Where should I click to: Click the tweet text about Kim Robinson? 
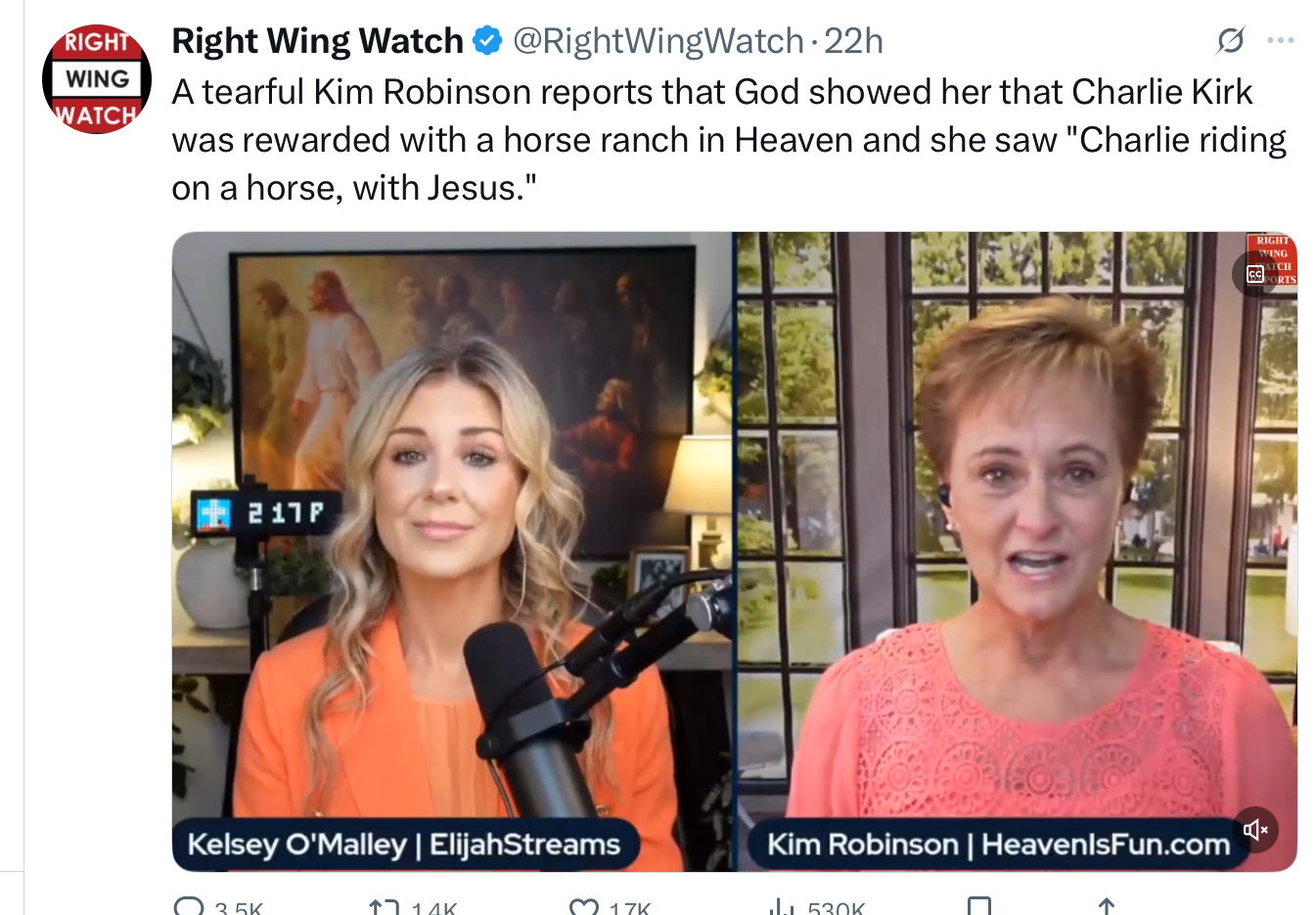tap(729, 139)
